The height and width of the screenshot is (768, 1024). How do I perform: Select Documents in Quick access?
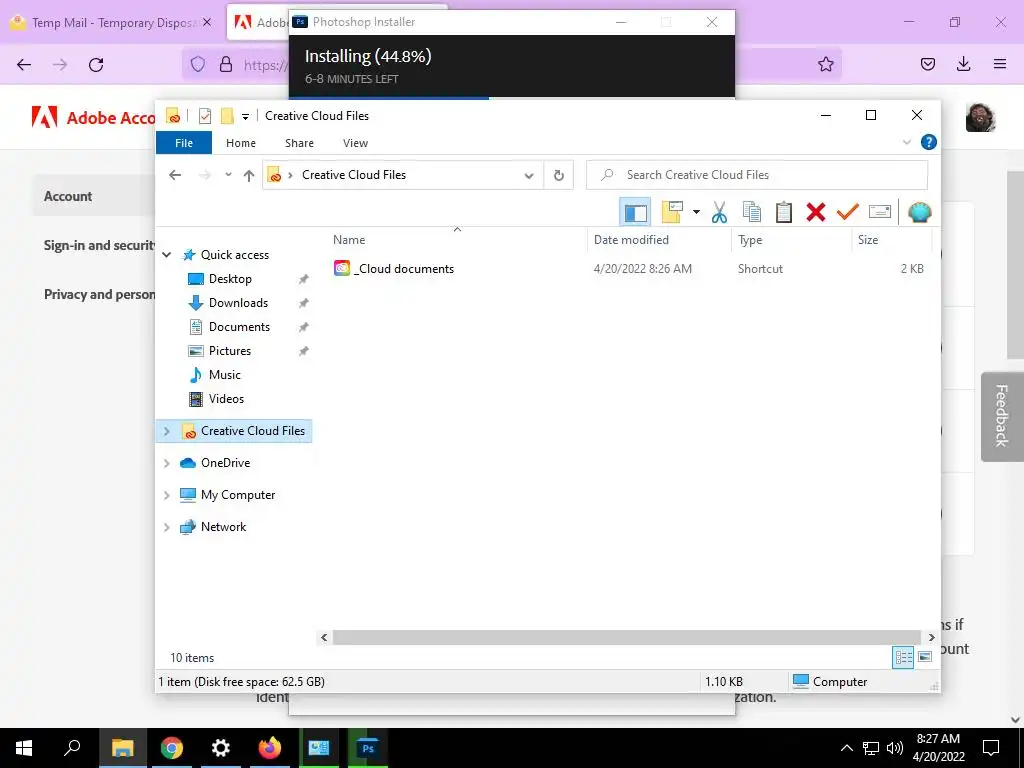[x=239, y=327]
